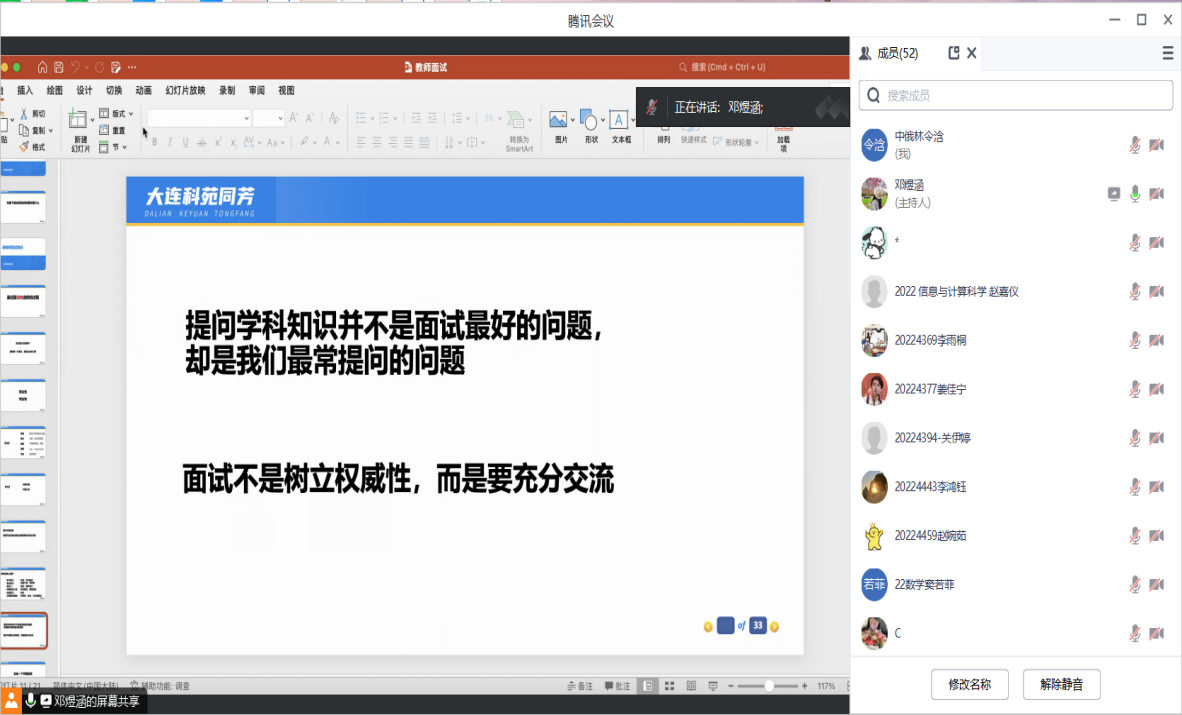Open the font name dropdown
The width and height of the screenshot is (1182, 715).
(x=246, y=118)
